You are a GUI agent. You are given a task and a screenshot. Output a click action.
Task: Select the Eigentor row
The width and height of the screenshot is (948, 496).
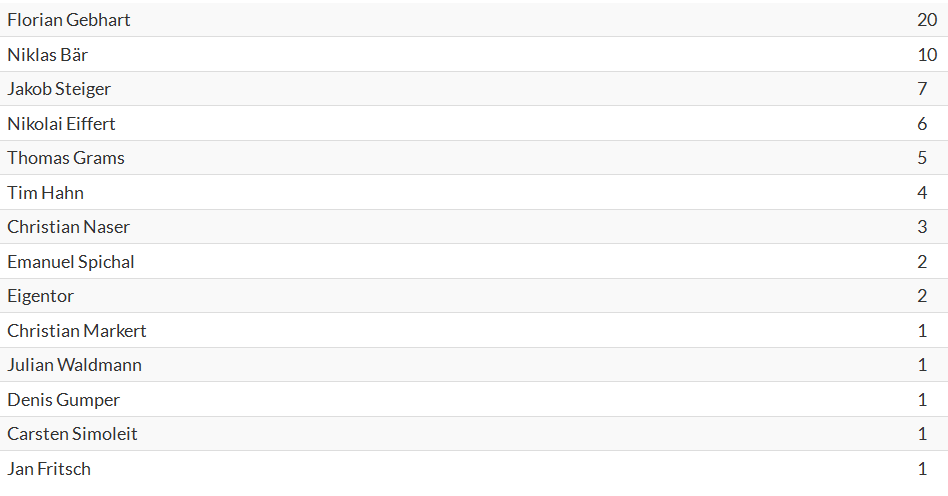474,296
